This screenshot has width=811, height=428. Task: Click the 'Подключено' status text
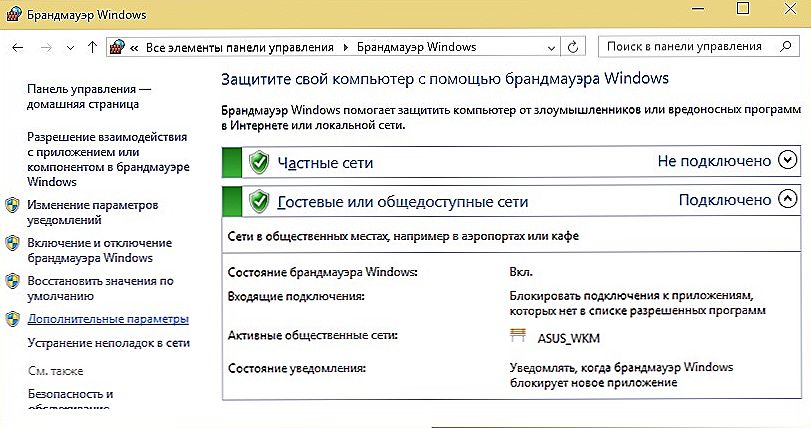[x=725, y=200]
